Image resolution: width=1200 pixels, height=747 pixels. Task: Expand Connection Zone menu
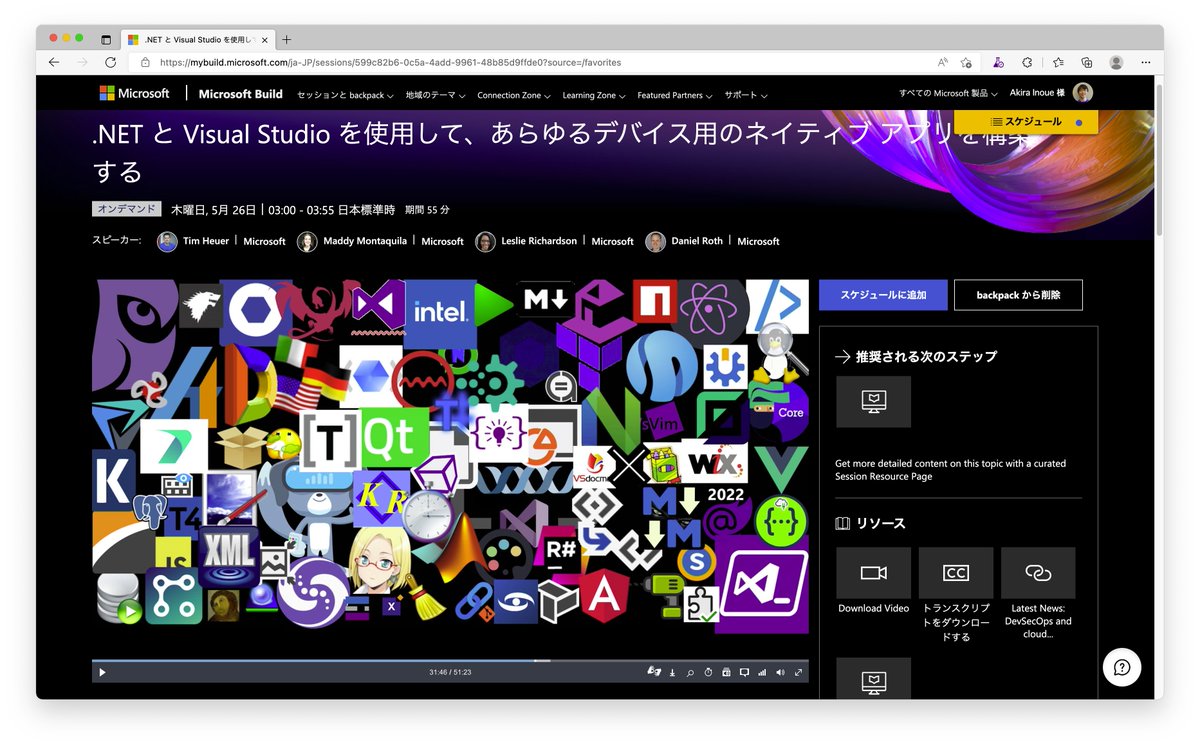click(x=513, y=95)
